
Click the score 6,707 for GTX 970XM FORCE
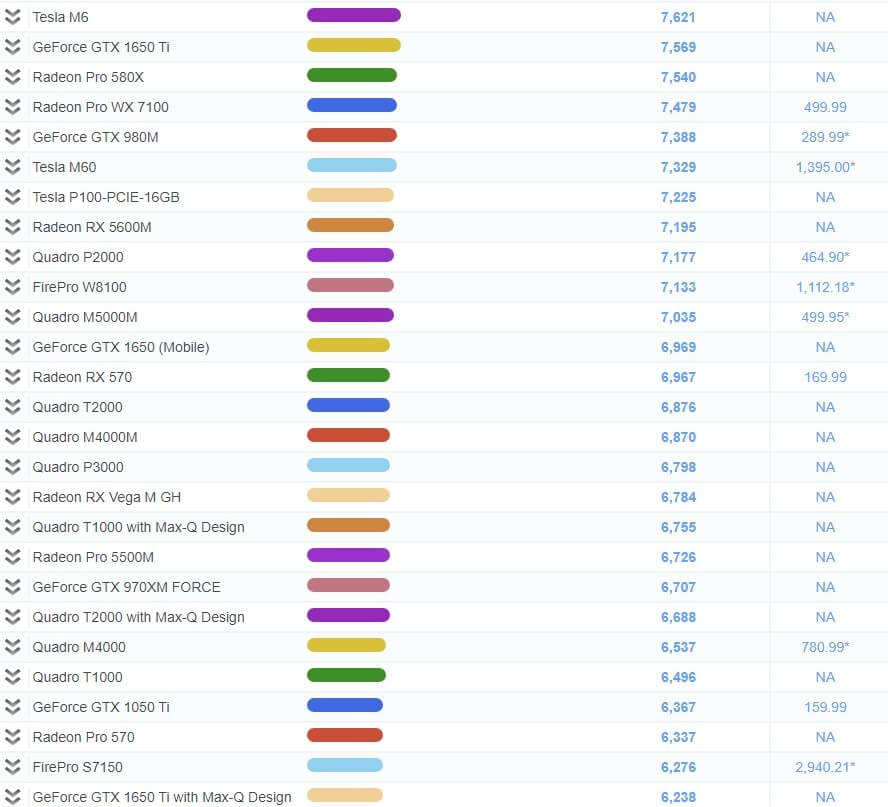coord(678,588)
